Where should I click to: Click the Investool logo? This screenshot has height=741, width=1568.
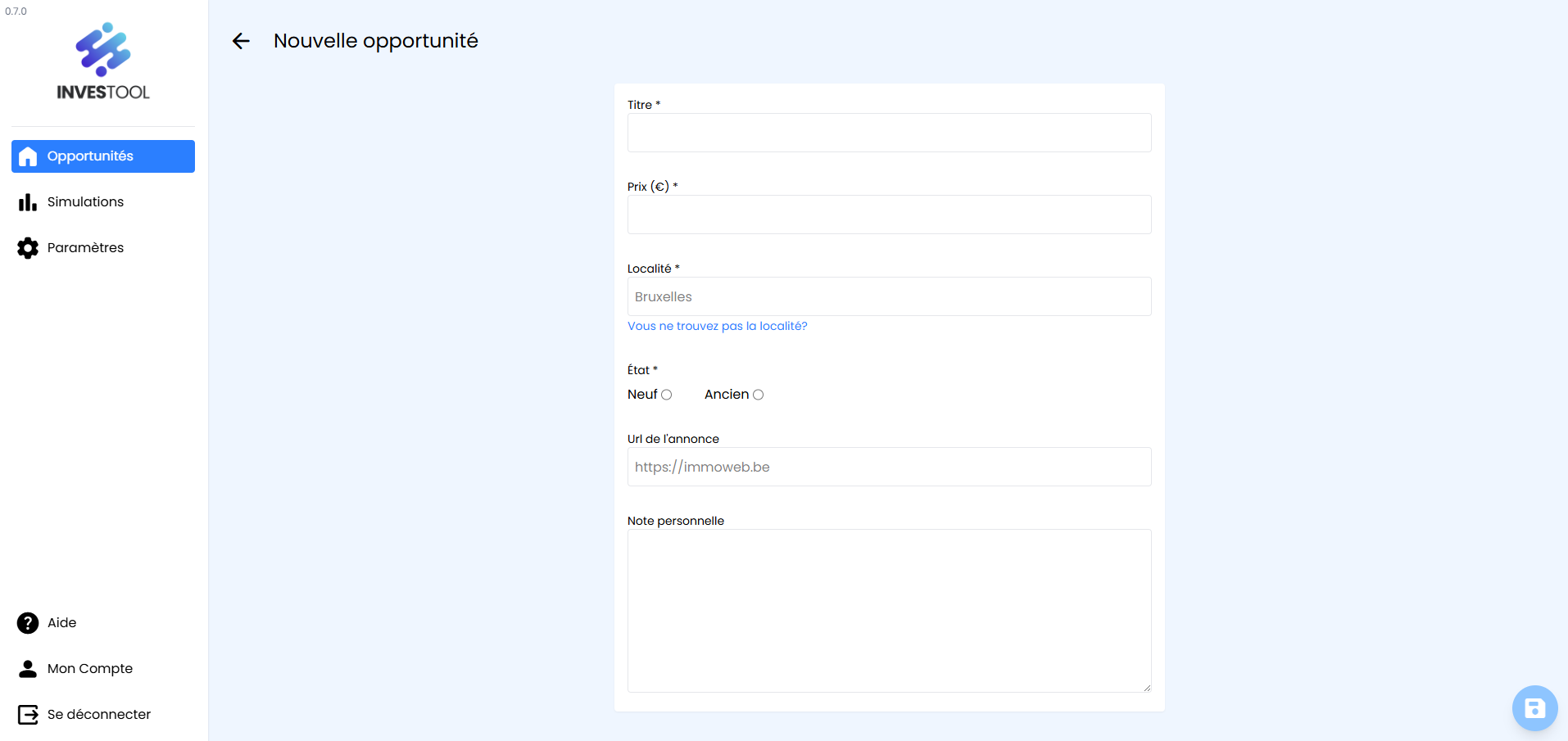coord(103,62)
